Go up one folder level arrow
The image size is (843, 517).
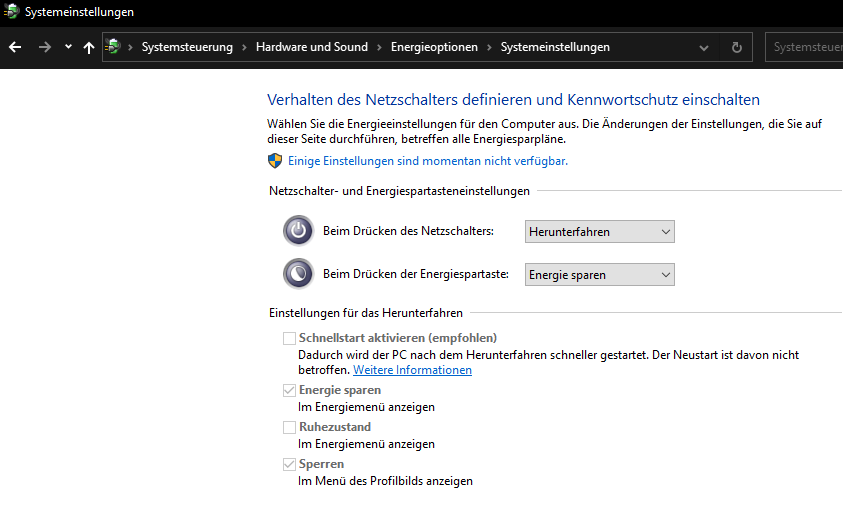pyautogui.click(x=89, y=47)
